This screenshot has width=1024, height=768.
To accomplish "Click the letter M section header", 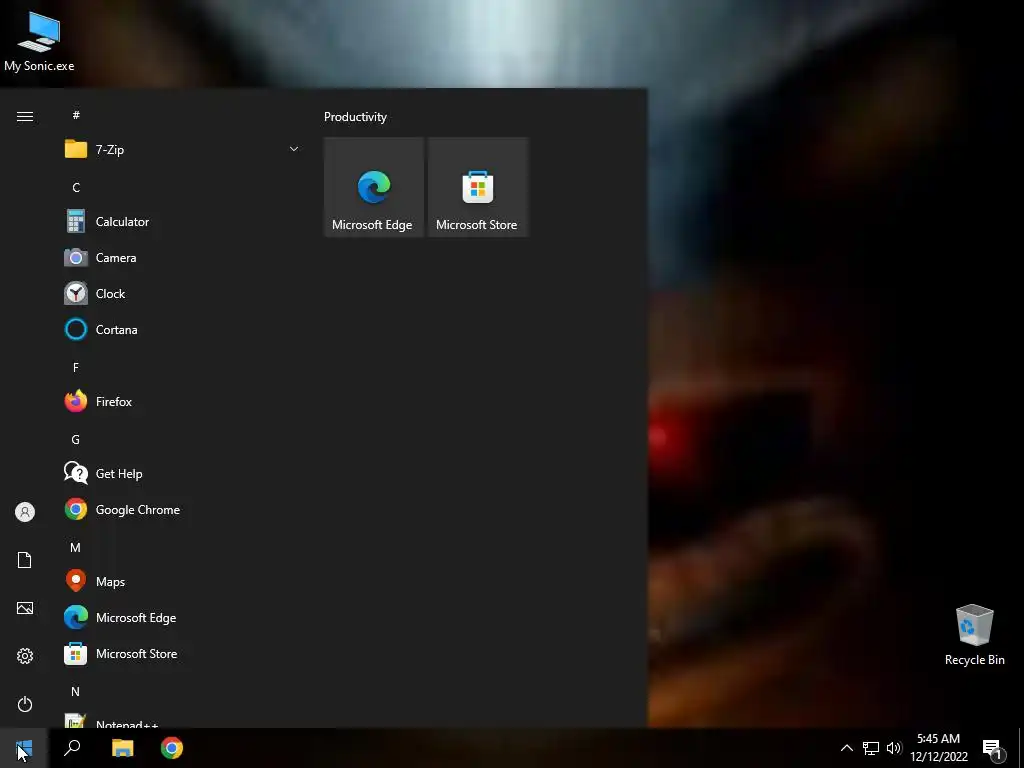I will click(x=76, y=547).
